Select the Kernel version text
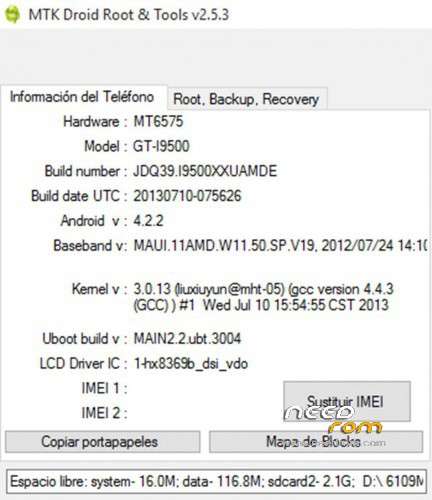The width and height of the screenshot is (432, 500). [x=263, y=297]
